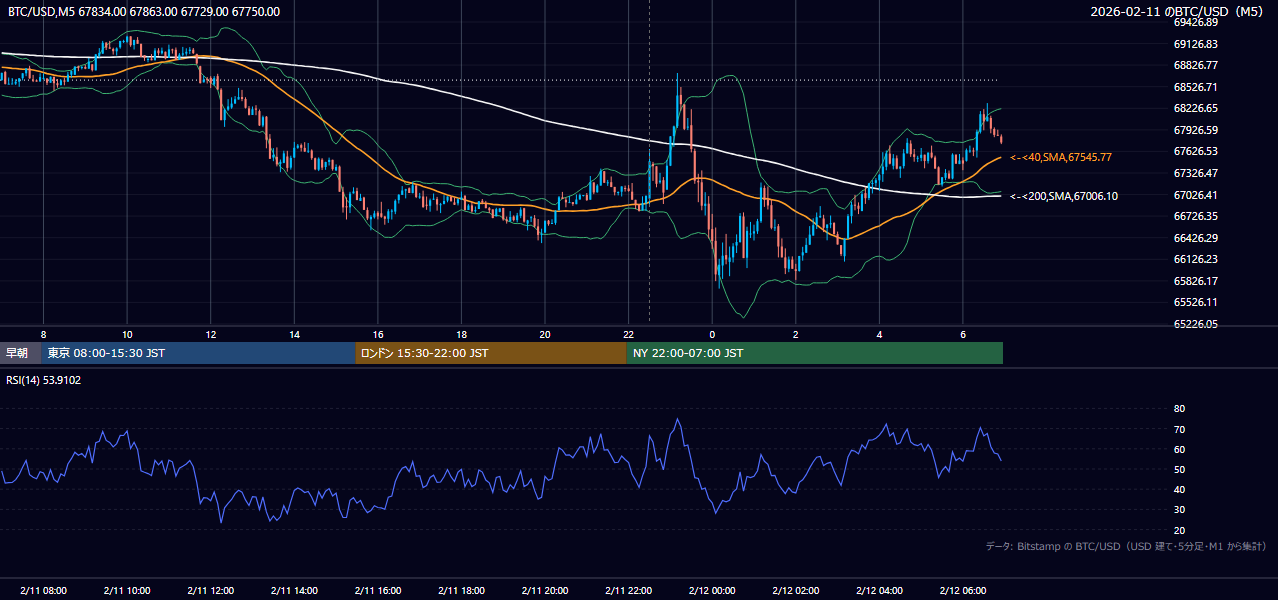Select the 東京 08:00-15:30 JST session bar
The image size is (1278, 600).
tap(198, 353)
